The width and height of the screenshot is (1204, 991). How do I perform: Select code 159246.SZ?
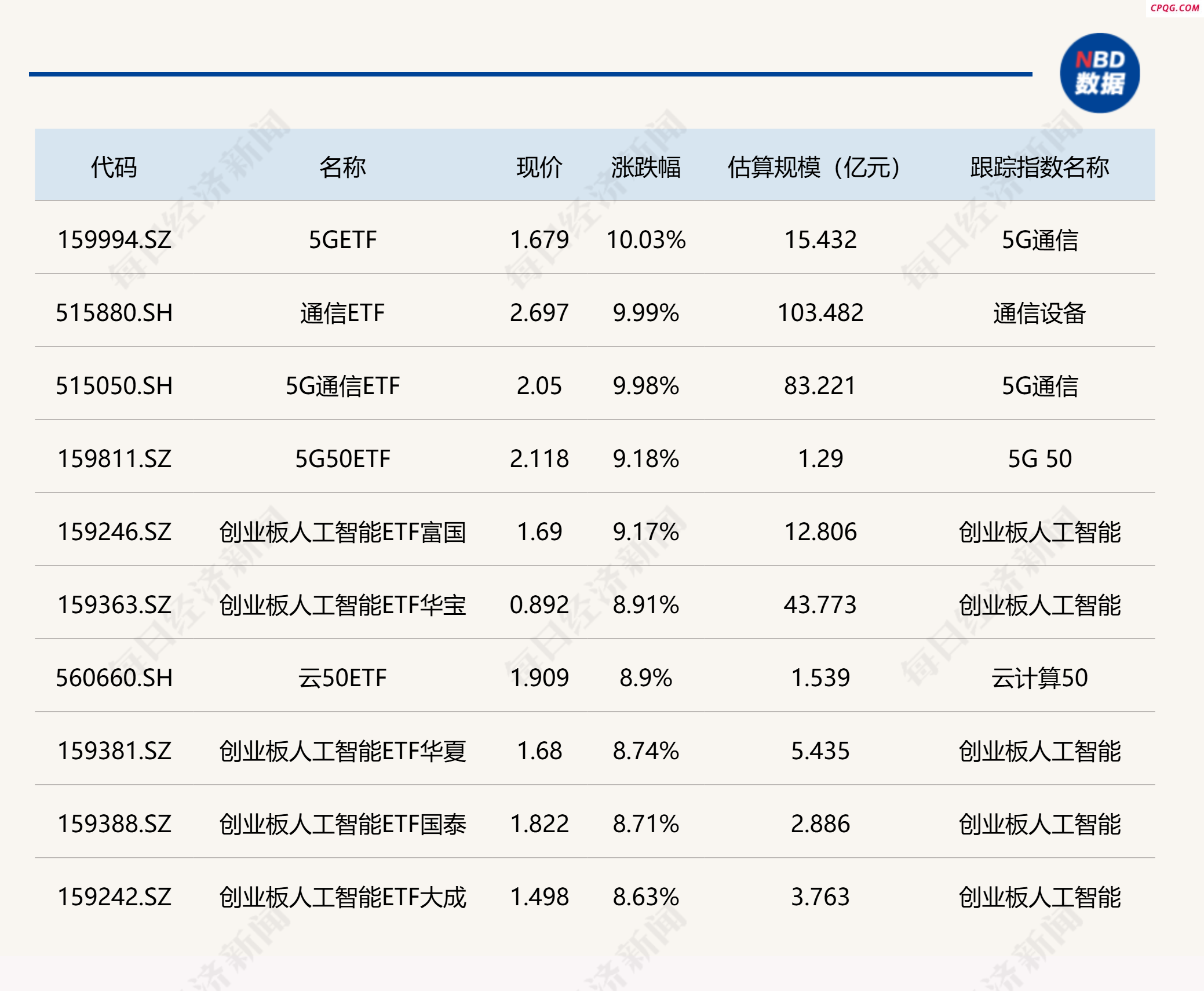coord(114,532)
